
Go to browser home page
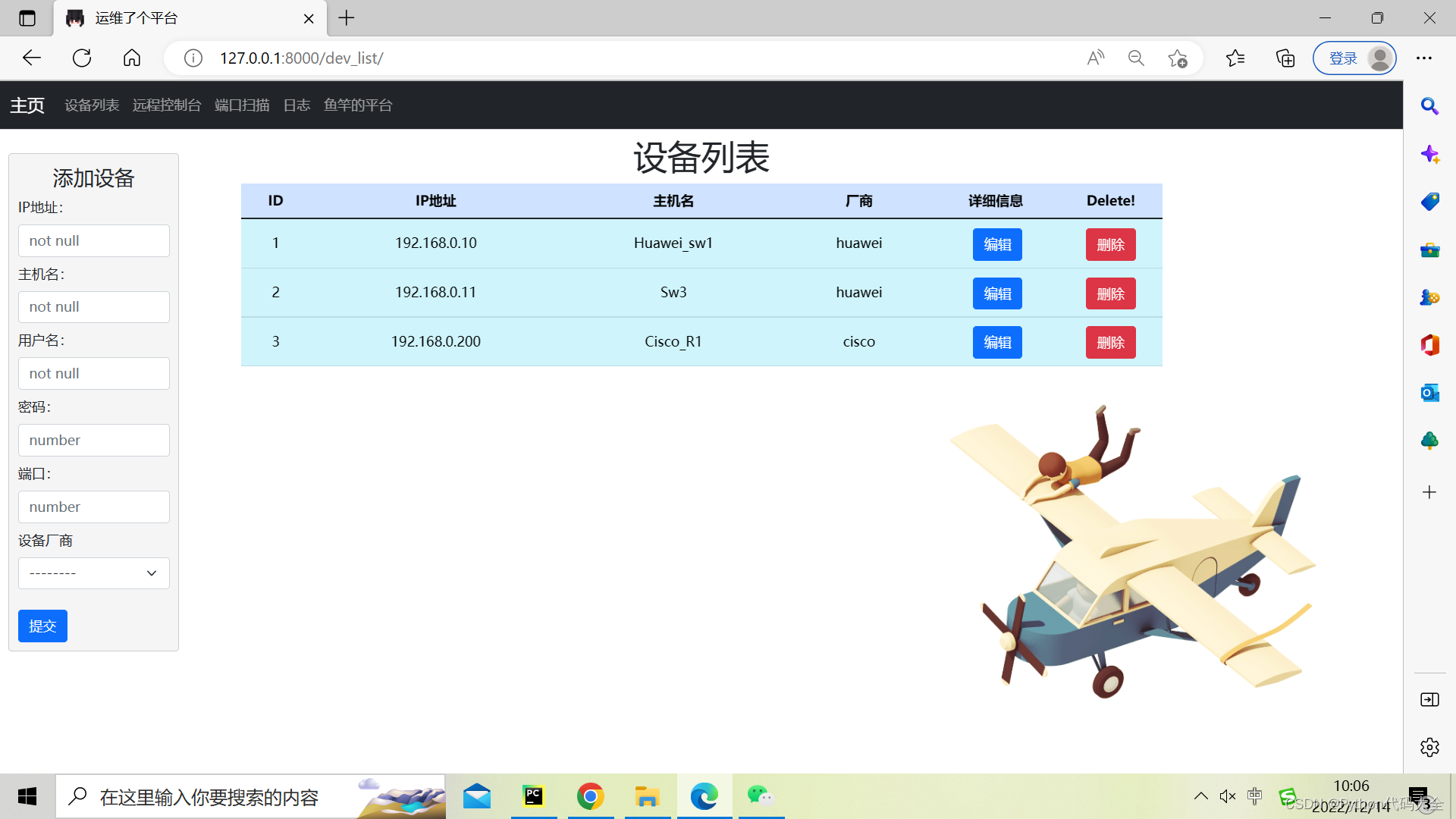click(132, 58)
